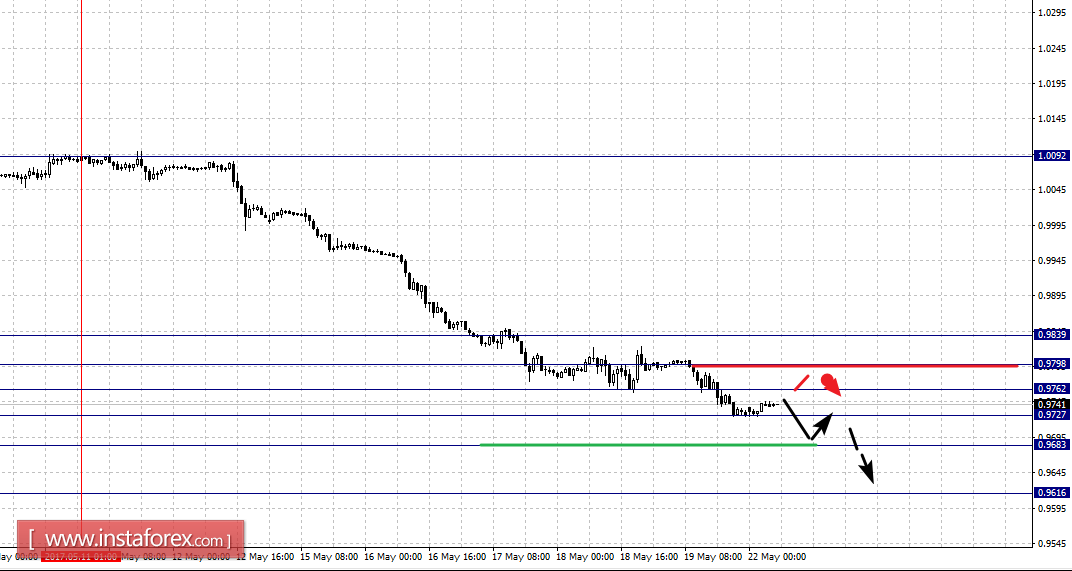Image resolution: width=1072 pixels, height=571 pixels.
Task: Click the 18 May 00:00 time label
Action: coord(587,557)
